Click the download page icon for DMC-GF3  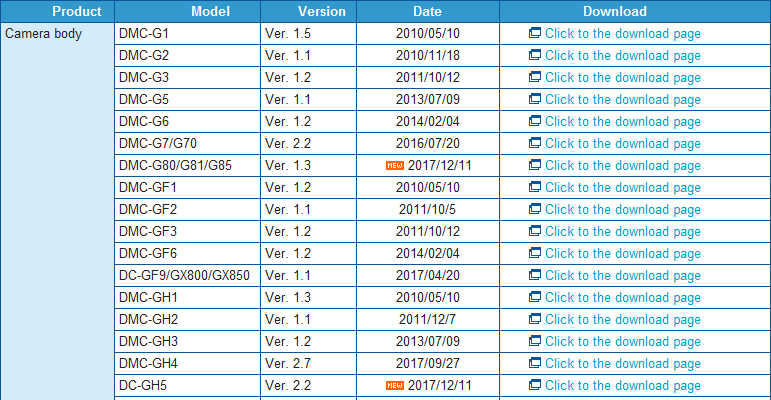point(534,231)
